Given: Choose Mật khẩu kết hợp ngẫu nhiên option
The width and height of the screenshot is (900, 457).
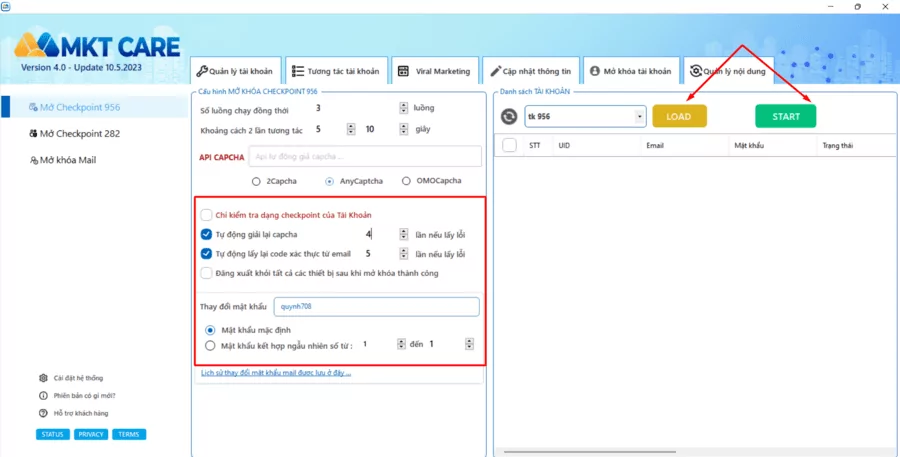Looking at the screenshot, I should coord(210,345).
